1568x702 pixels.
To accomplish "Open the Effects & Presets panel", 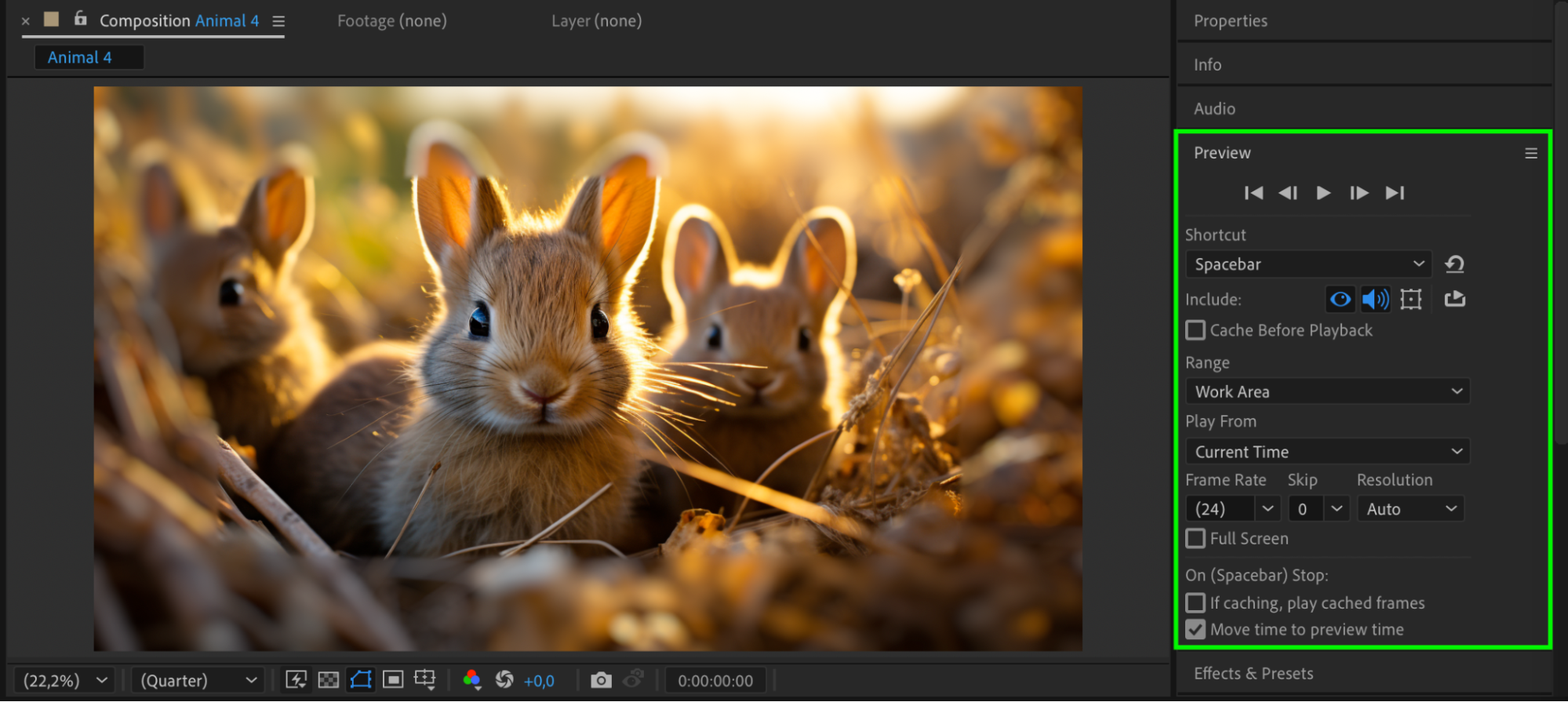I will (x=1253, y=674).
